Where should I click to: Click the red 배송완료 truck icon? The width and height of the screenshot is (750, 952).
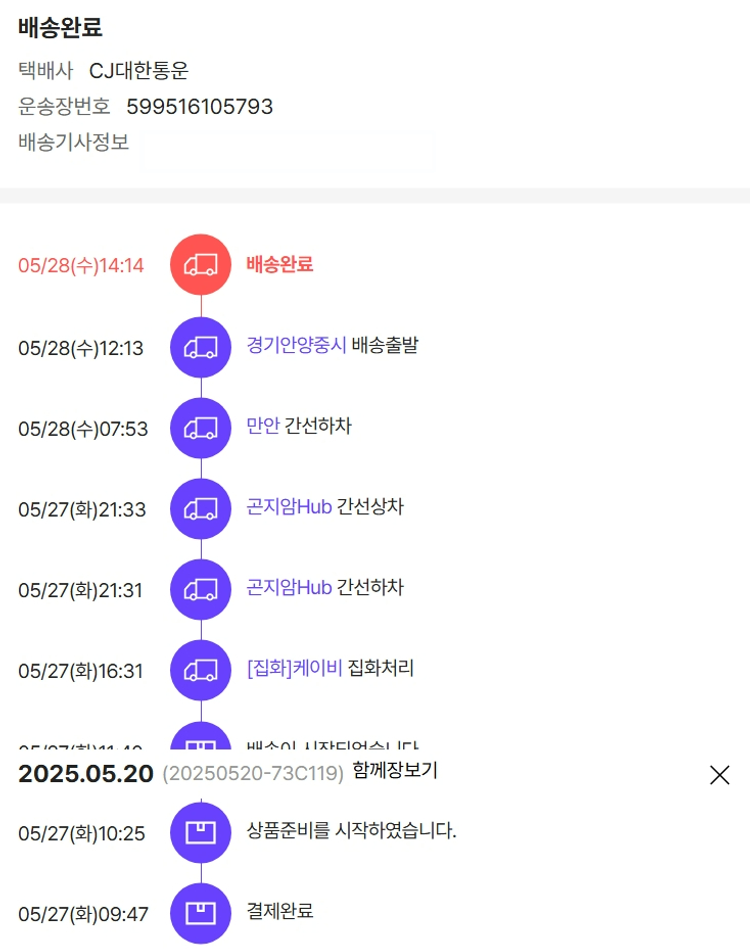pos(201,265)
